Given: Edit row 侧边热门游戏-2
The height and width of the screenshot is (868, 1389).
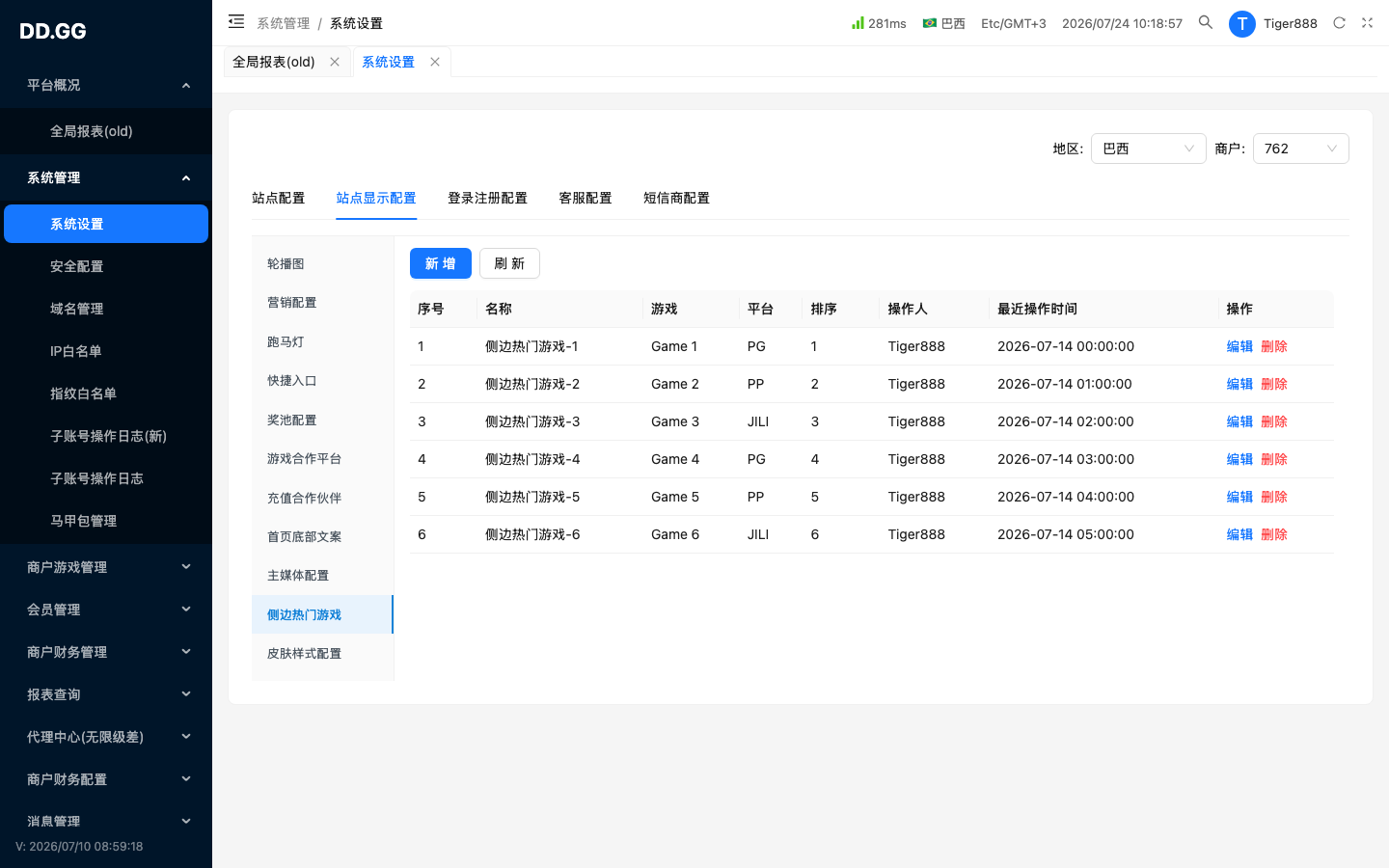Looking at the screenshot, I should tap(1239, 384).
